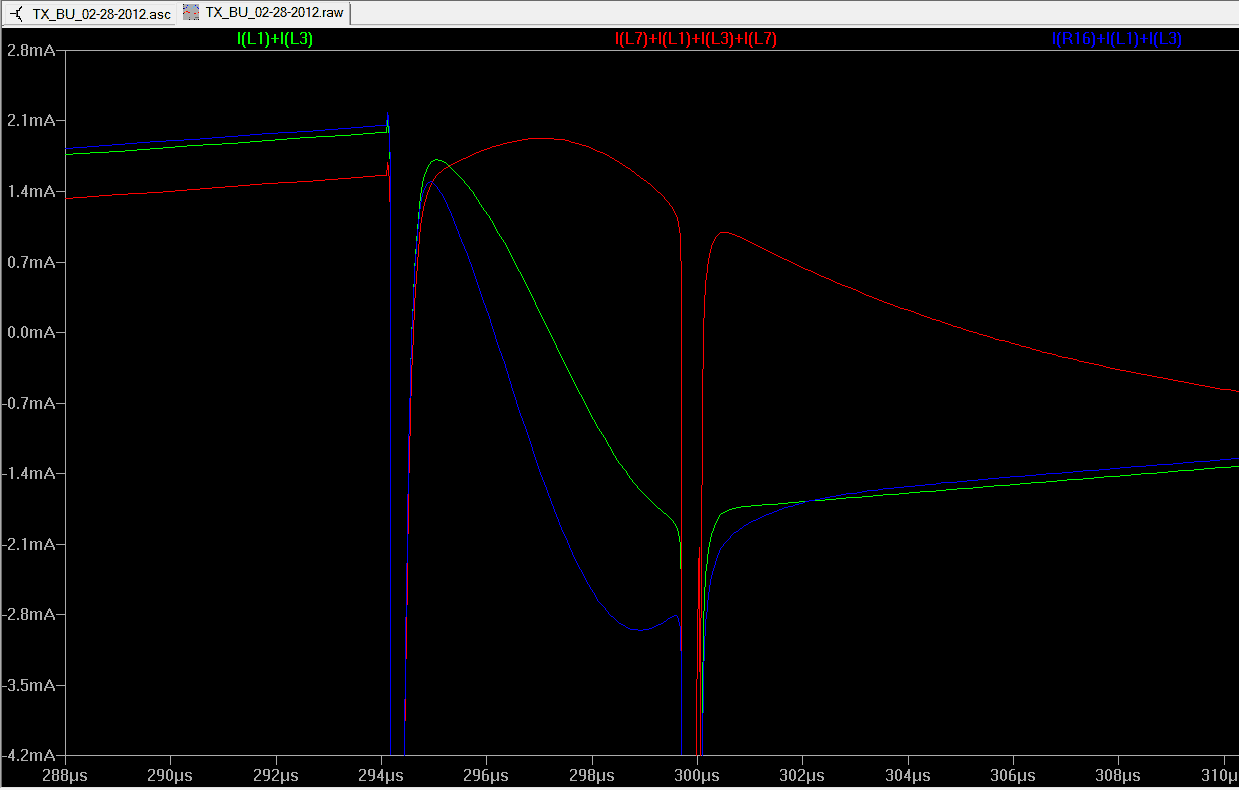Viewport: 1239px width, 790px height.
Task: Click the green I(L1)+I(L3) trace label
Action: (275, 39)
